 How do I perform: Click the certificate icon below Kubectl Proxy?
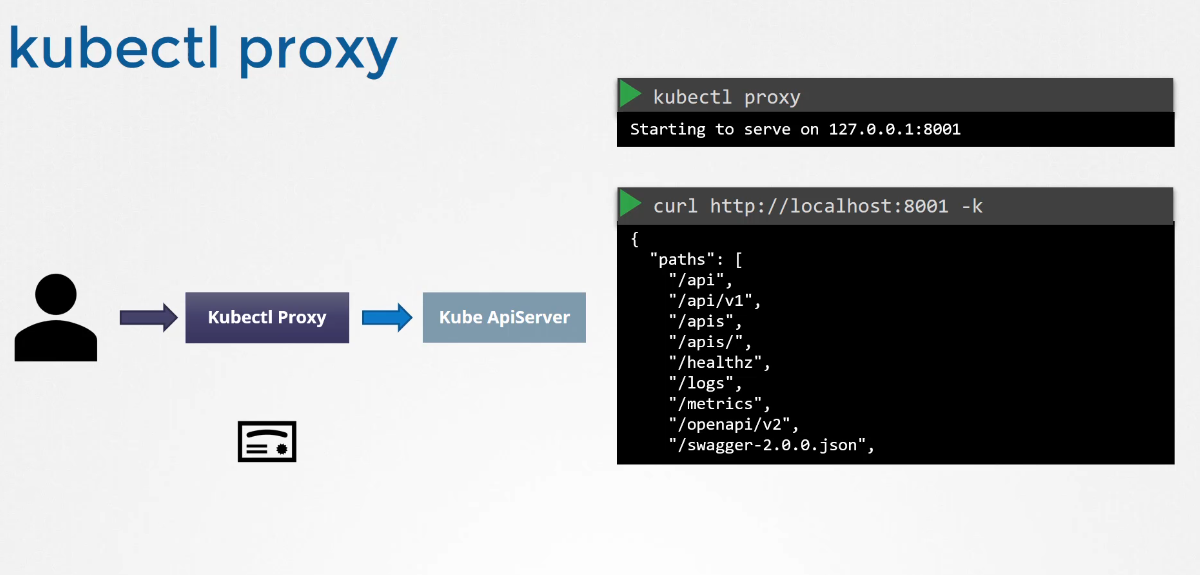(267, 442)
